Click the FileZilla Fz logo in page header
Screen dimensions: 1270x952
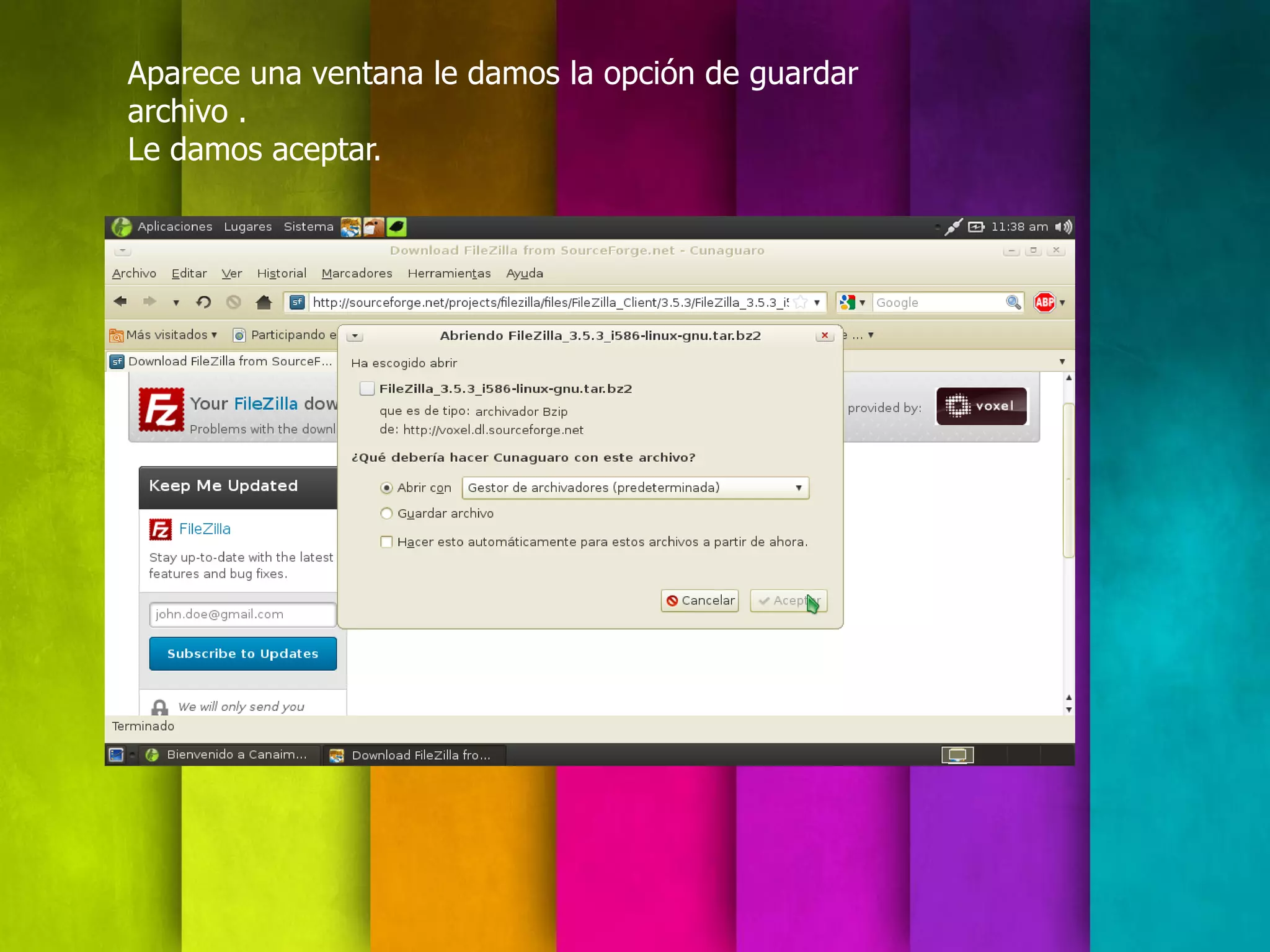tap(161, 410)
